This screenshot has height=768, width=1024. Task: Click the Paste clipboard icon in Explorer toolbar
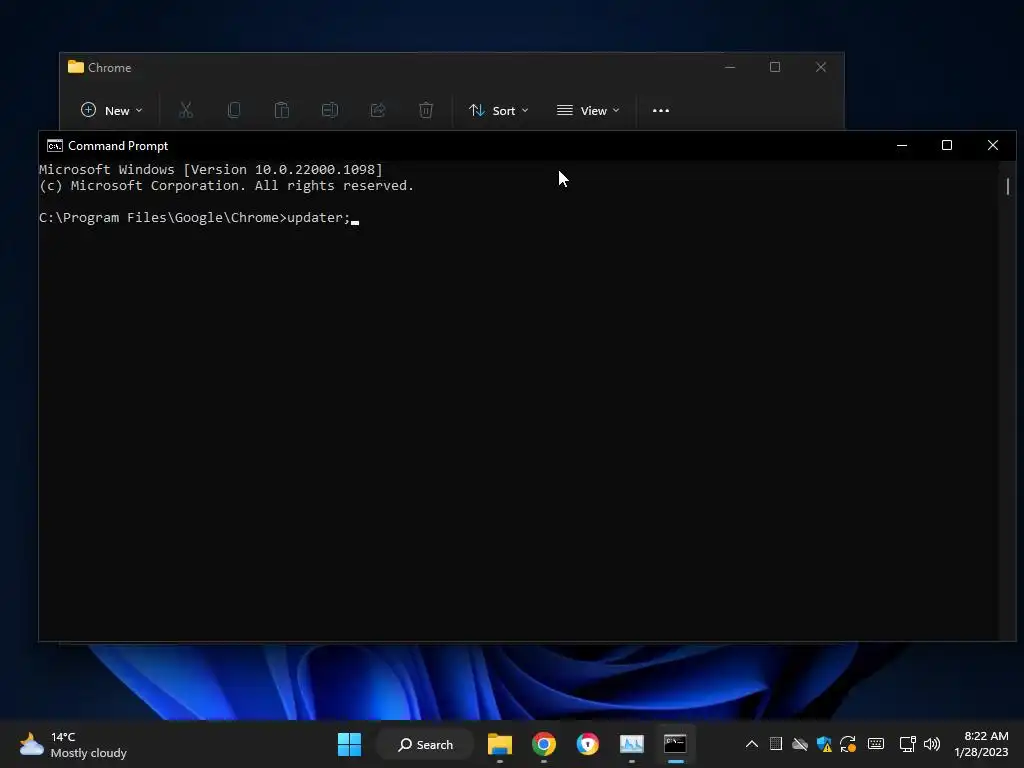click(x=281, y=110)
